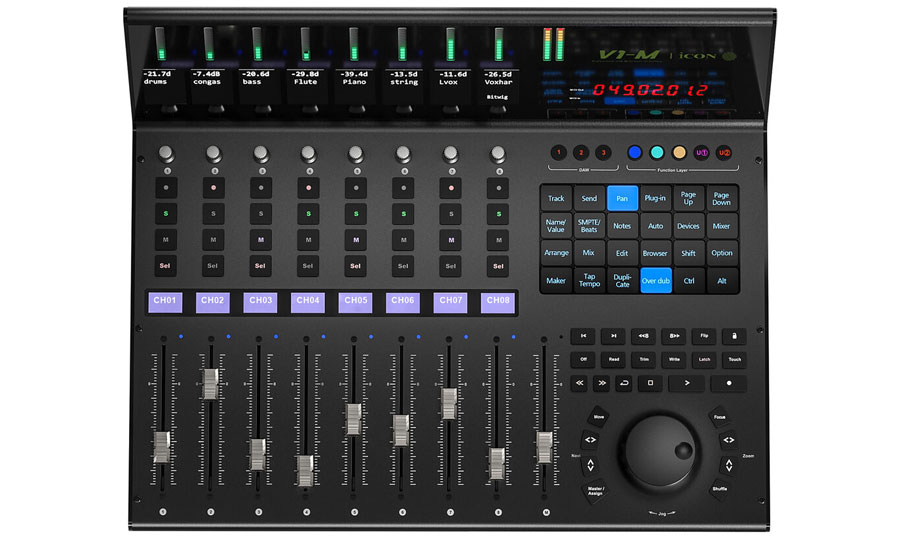
Task: Switch display with SMPTE/Beats button
Action: click(x=589, y=226)
